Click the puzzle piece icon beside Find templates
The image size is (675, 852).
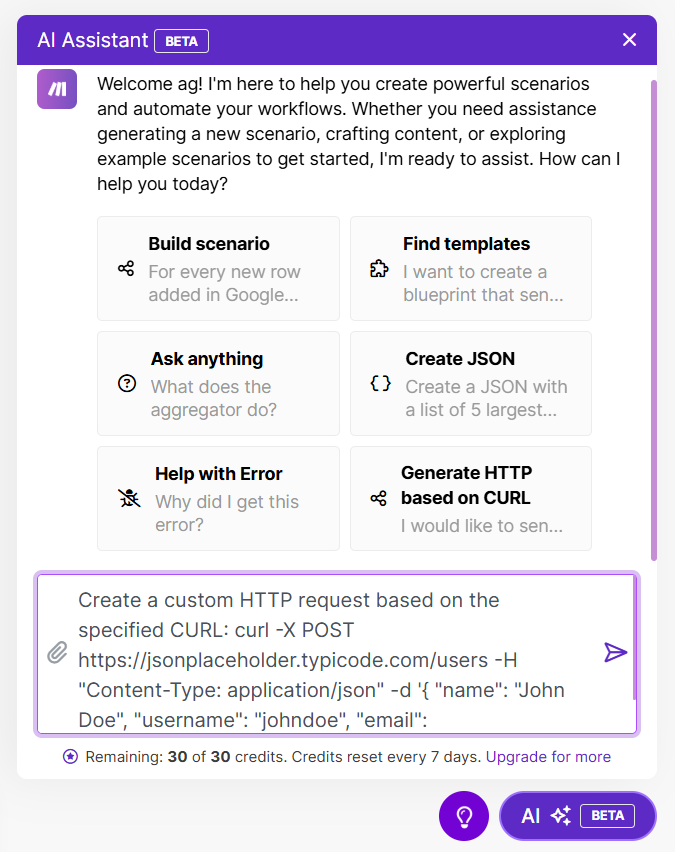(380, 269)
